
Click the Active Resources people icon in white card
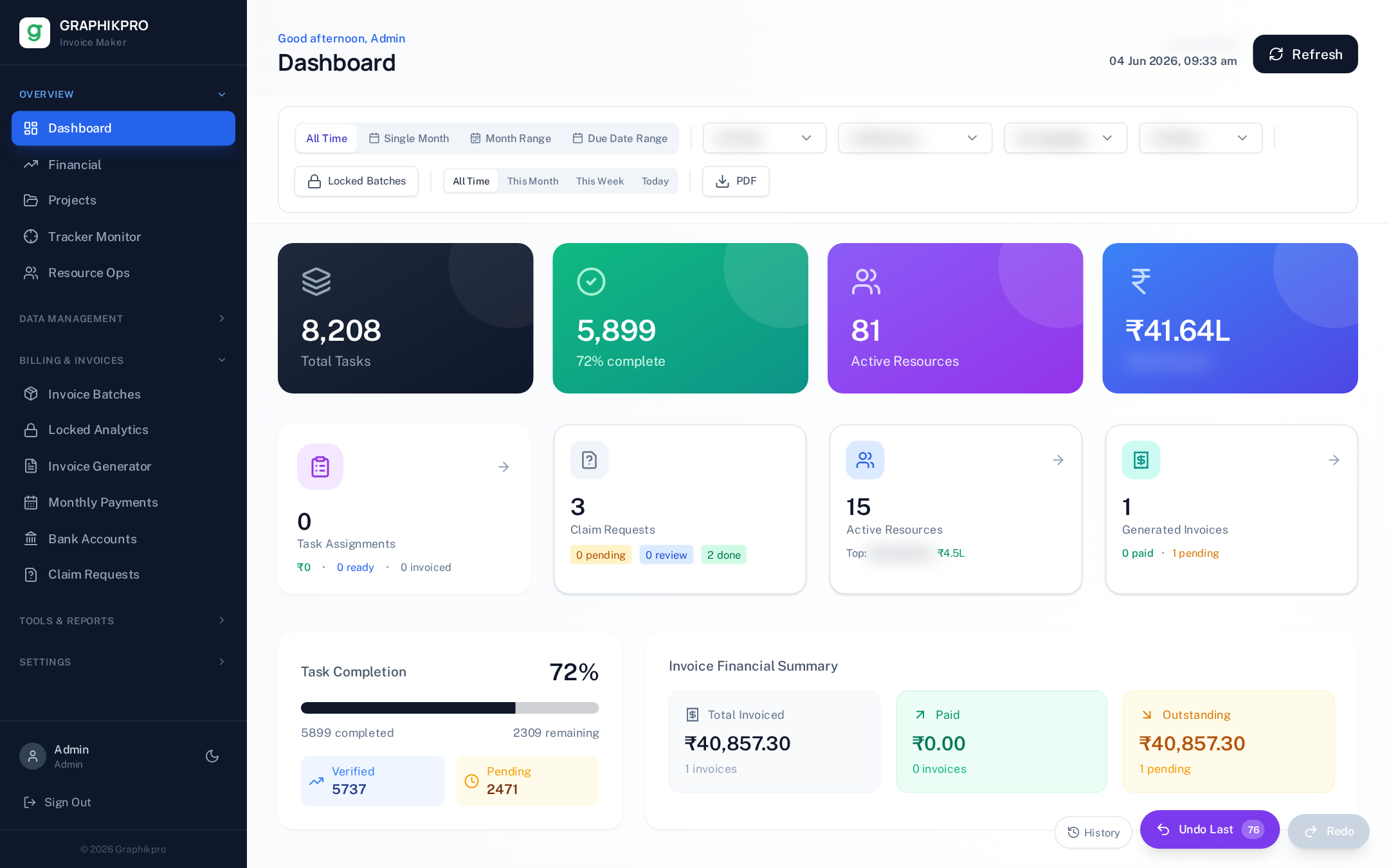click(x=865, y=460)
